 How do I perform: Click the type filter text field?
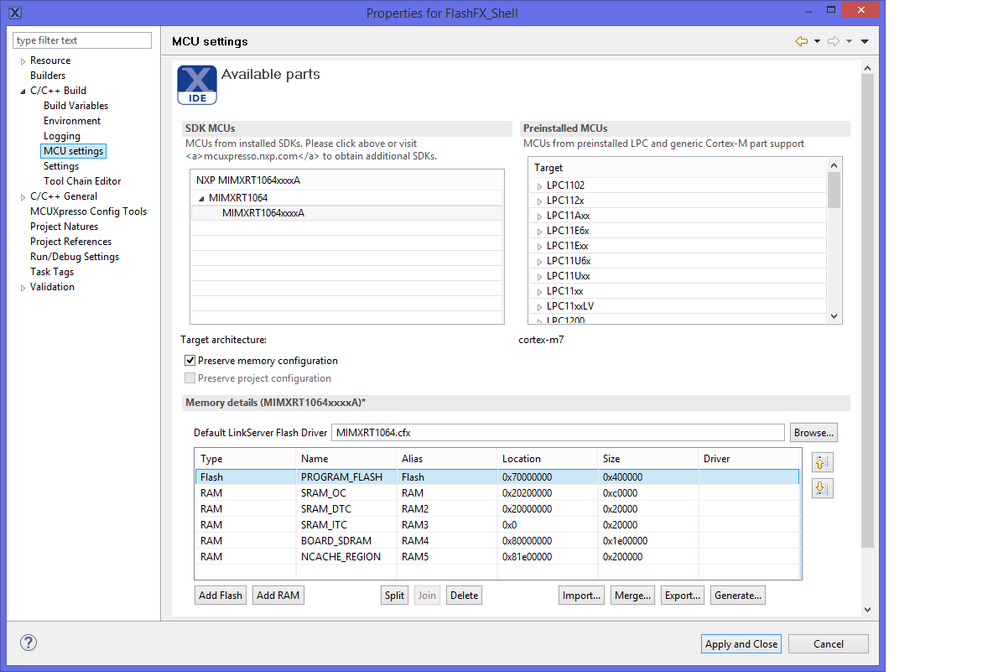coord(82,40)
